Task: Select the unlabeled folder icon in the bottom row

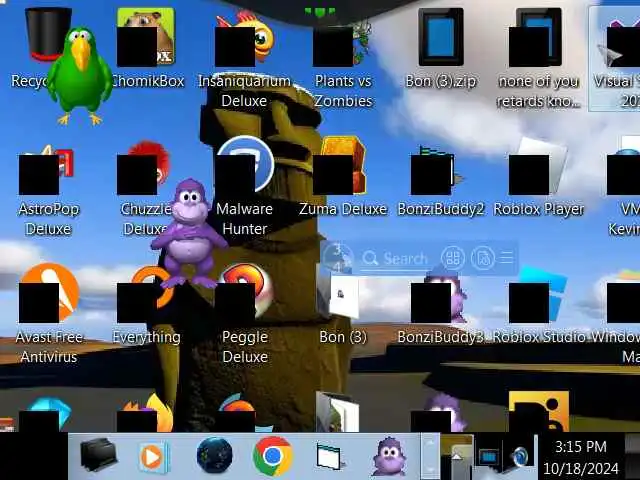Action: coord(337,411)
